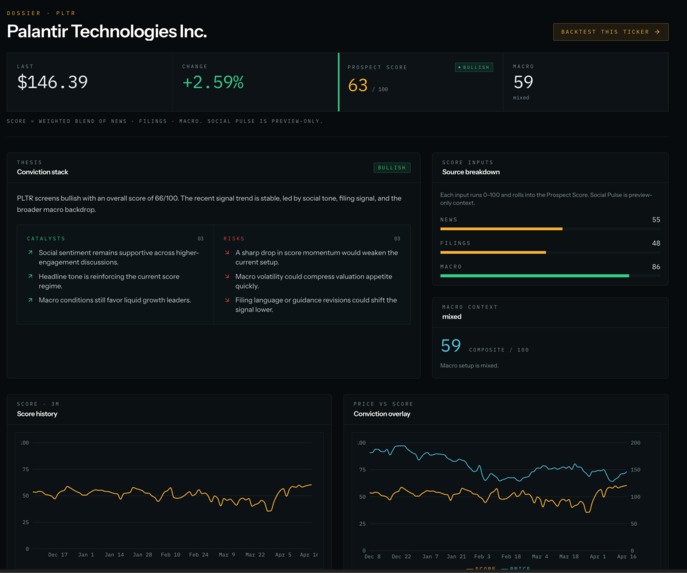Screen dimensions: 687x573
Task: Click 'Apr 16' date label in Conviction overlay
Action: click(627, 556)
